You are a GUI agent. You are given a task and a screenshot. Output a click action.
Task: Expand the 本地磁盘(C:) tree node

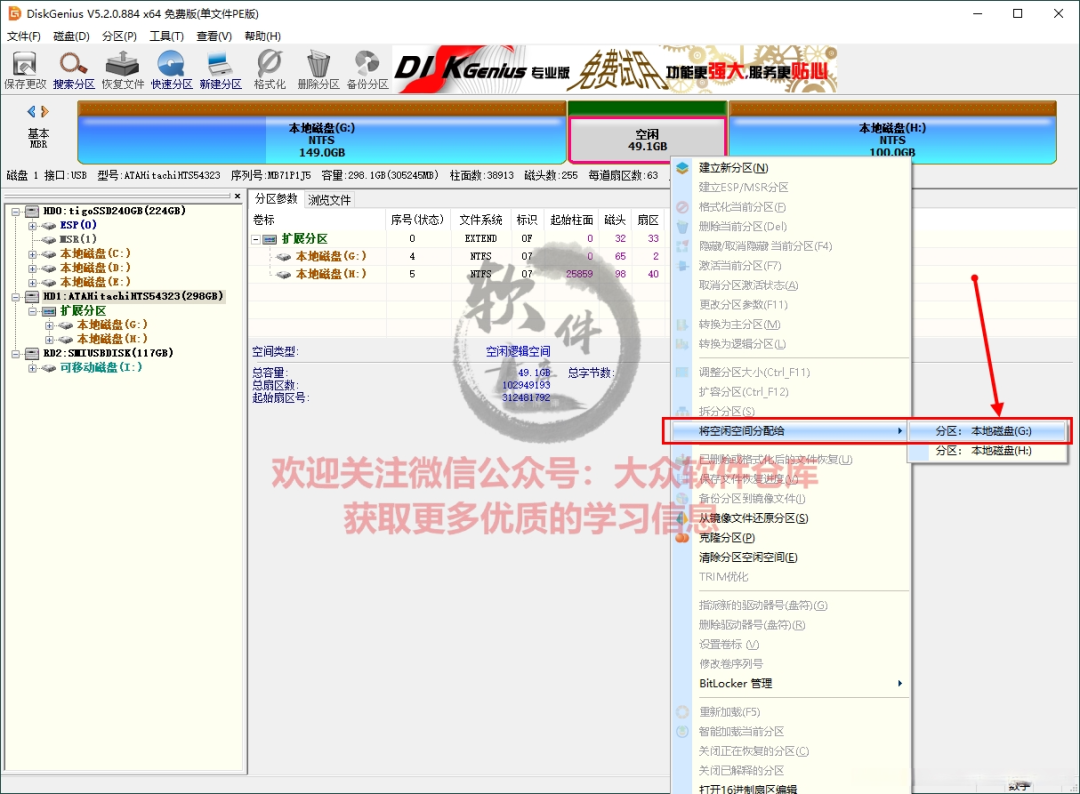(x=32, y=254)
